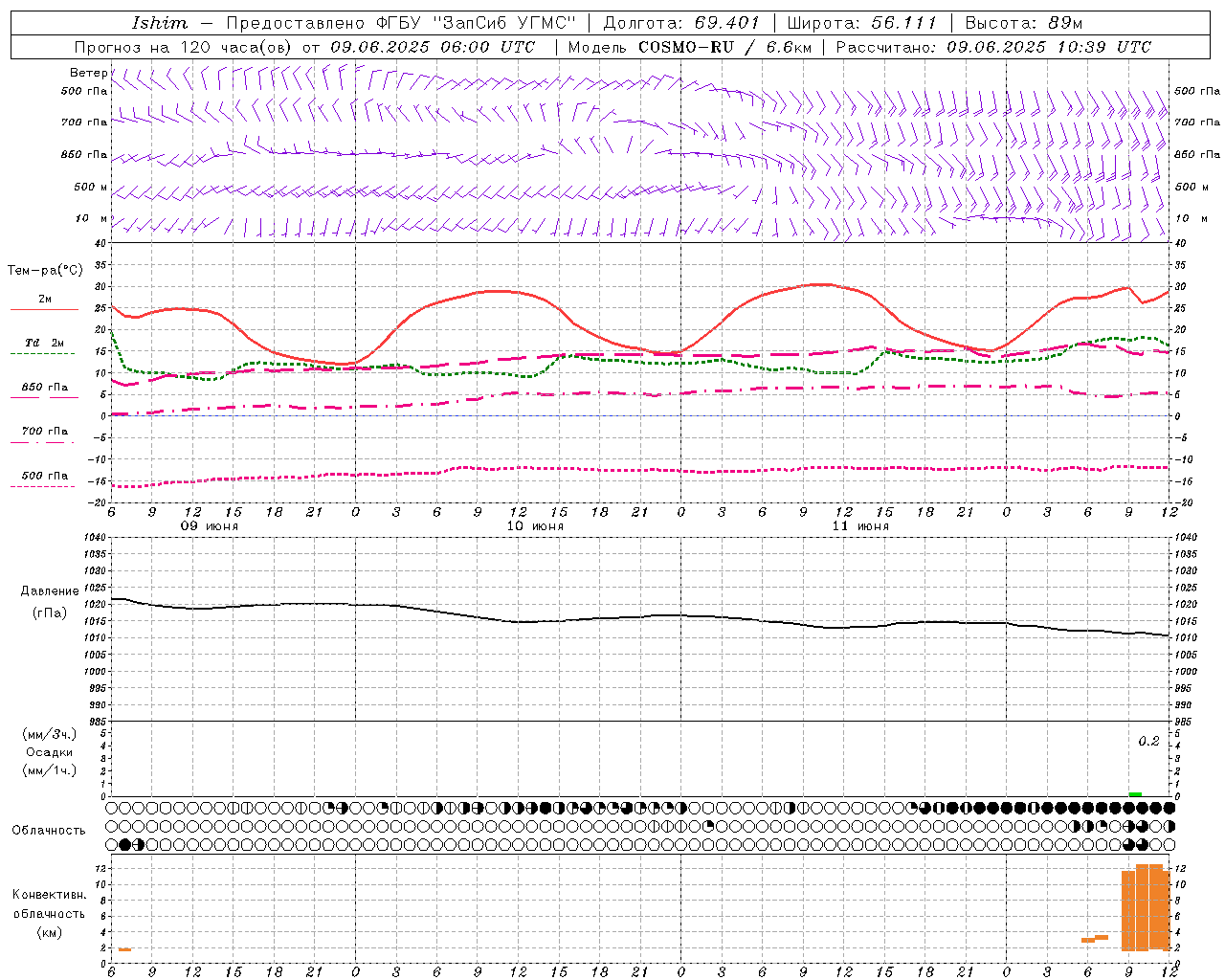Click the "(км)" unit under convective cloudiness
The height and width of the screenshot is (980, 1225).
coord(49,932)
